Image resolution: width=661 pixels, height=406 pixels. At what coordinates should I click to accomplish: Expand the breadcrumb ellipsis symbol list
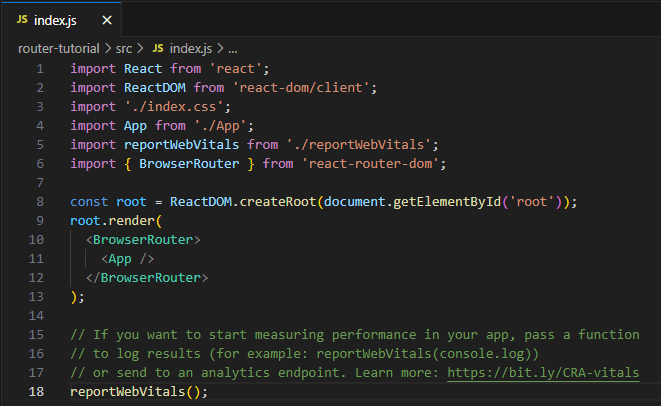click(233, 49)
